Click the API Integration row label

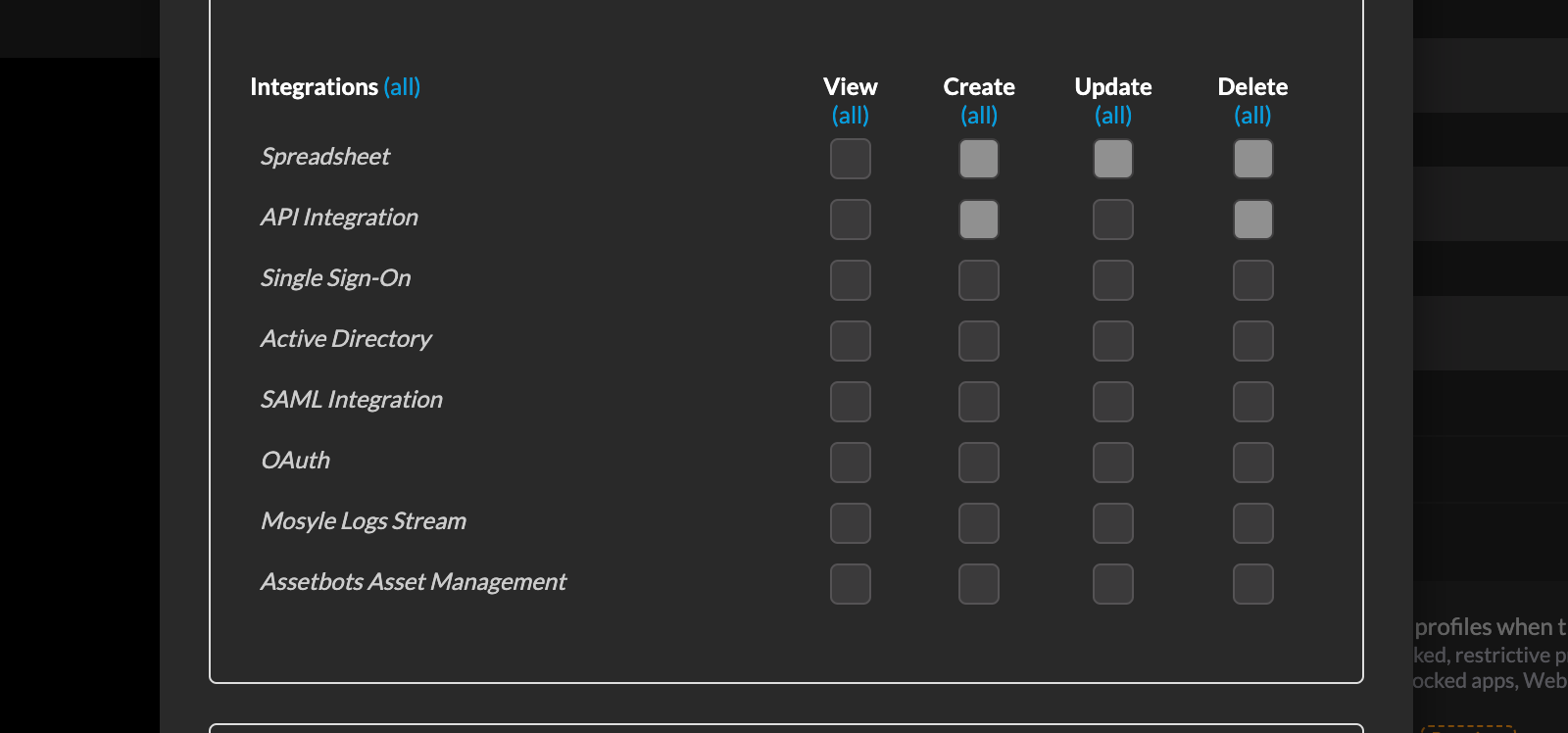point(339,218)
